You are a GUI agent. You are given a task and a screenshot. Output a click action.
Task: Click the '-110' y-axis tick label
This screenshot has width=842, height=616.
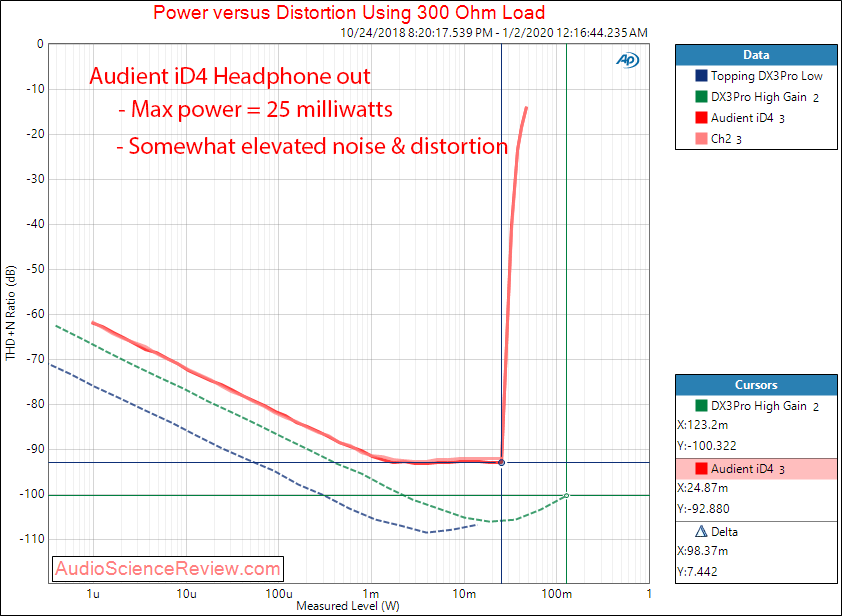32,539
